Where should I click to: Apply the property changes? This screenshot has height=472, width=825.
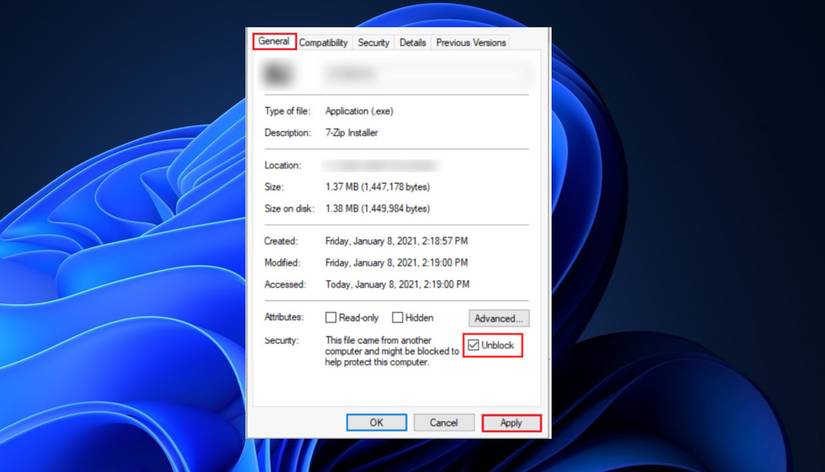pos(511,423)
